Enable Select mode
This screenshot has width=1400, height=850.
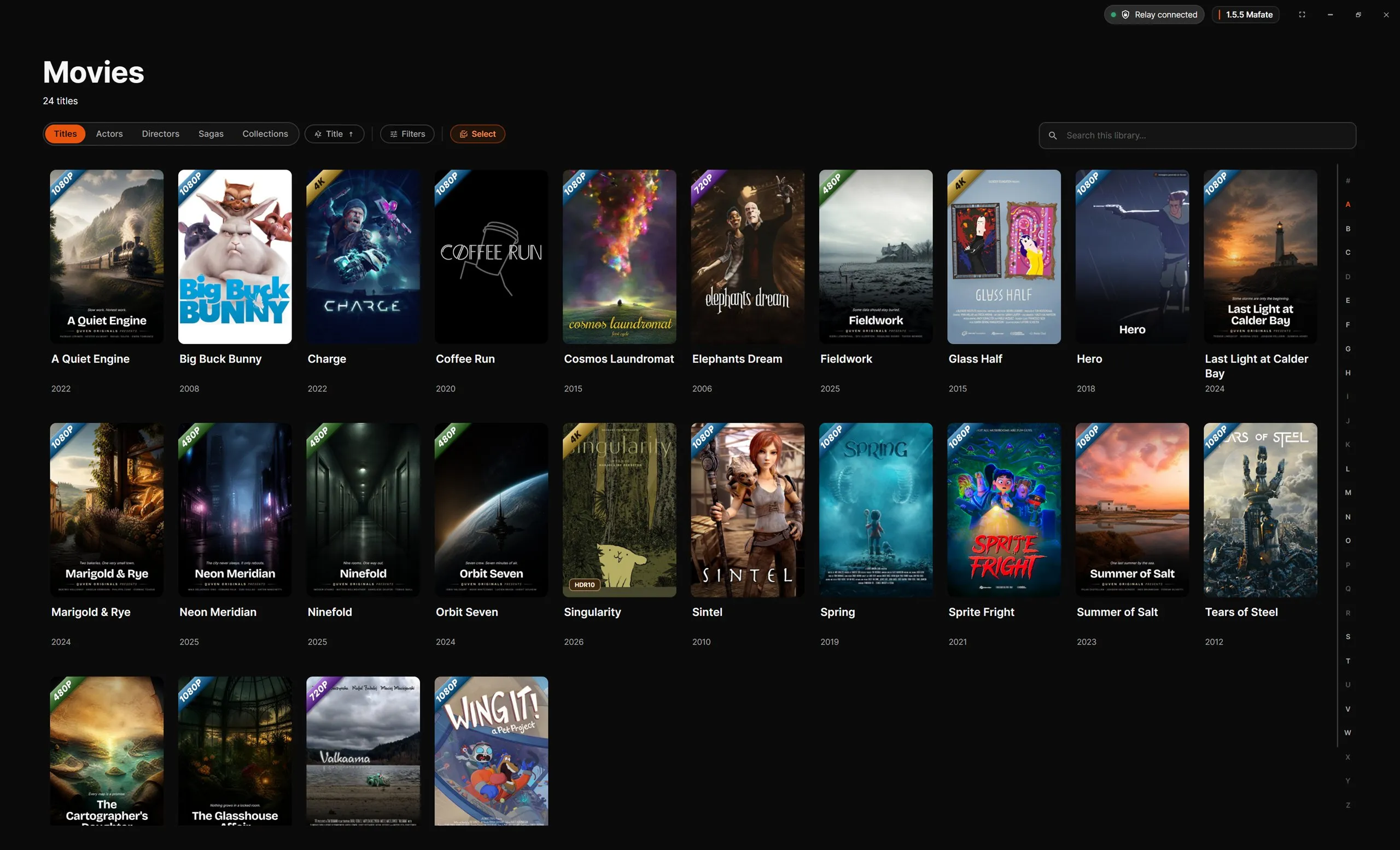[477, 134]
